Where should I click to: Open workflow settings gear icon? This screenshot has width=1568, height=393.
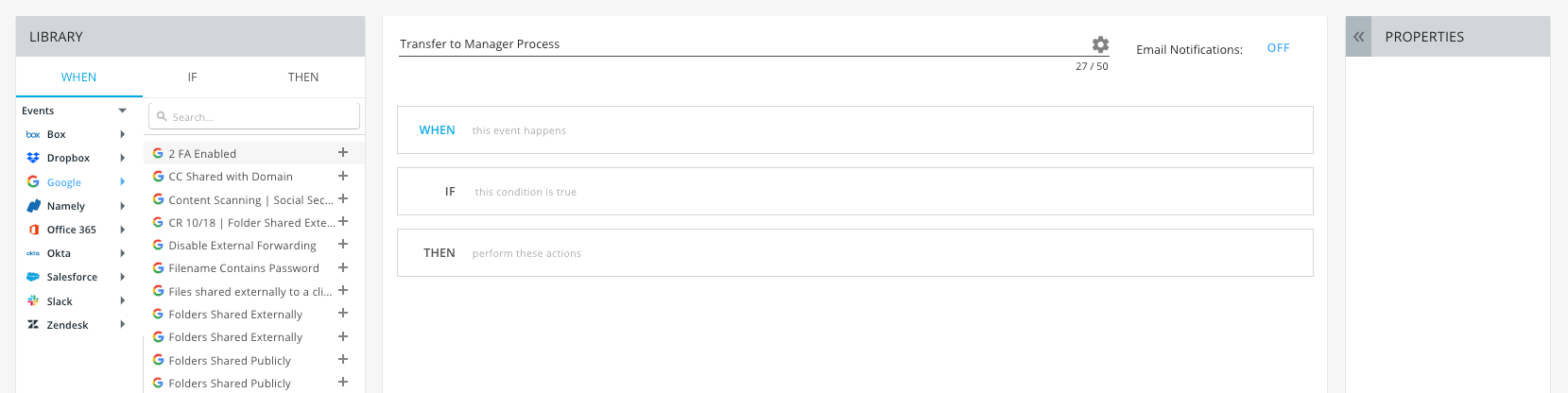coord(1100,44)
